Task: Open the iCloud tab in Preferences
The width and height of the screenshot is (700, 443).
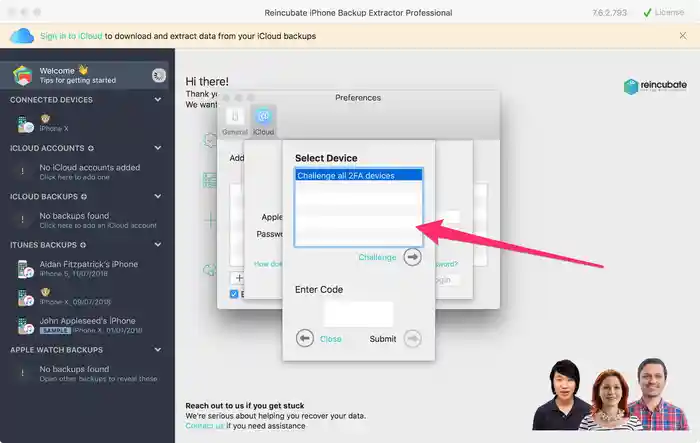Action: [x=263, y=121]
